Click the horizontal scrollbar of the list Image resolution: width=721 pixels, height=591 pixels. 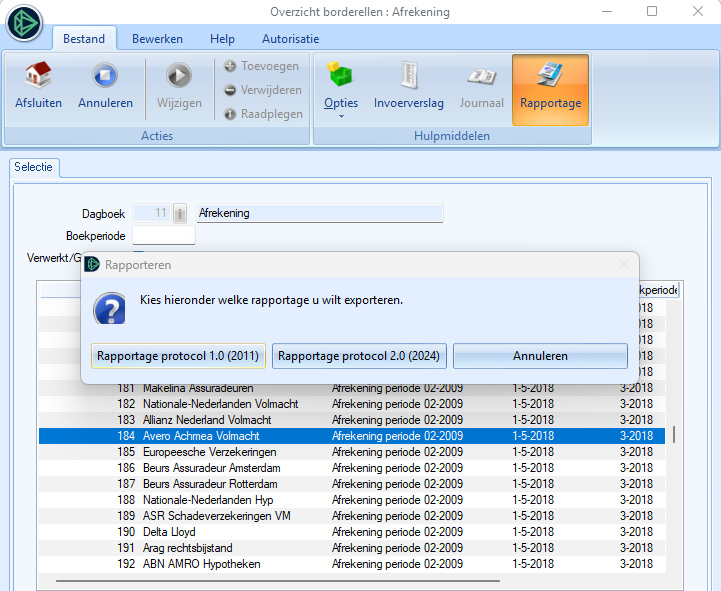[x=278, y=581]
